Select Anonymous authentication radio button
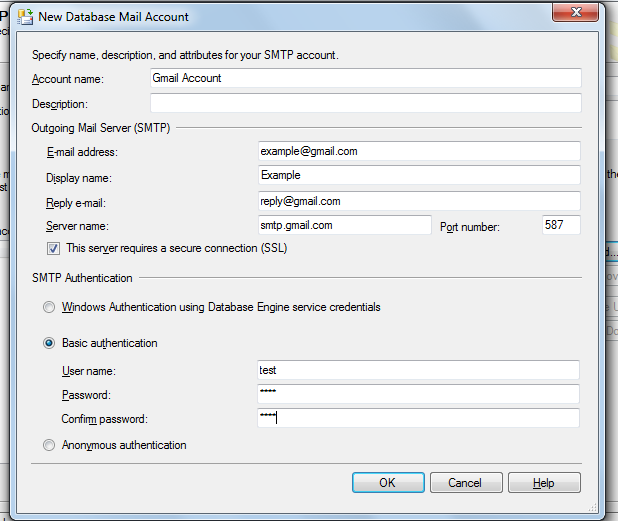The width and height of the screenshot is (618, 521). 49,445
